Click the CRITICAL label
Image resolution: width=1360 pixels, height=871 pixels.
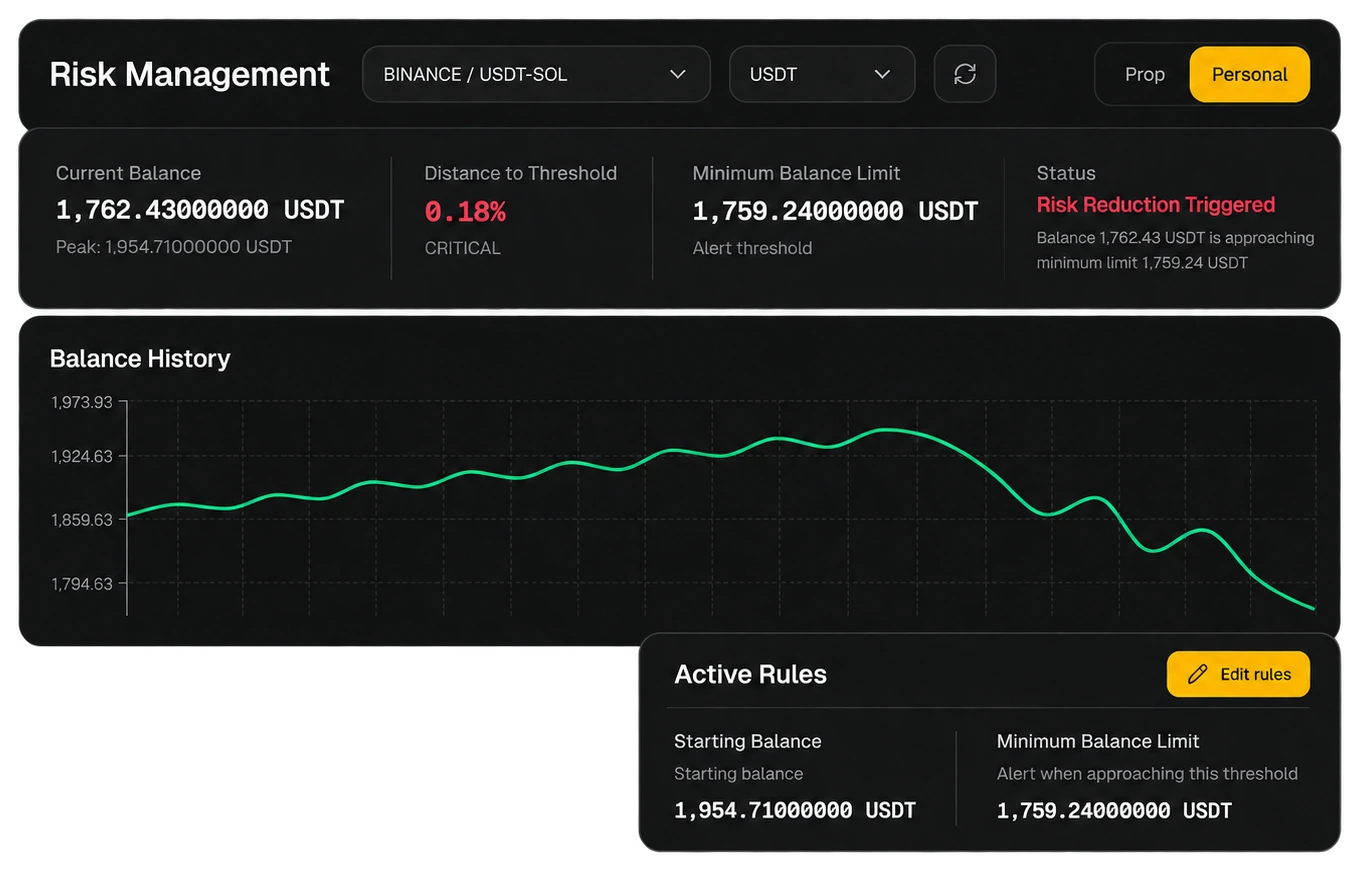[x=461, y=248]
